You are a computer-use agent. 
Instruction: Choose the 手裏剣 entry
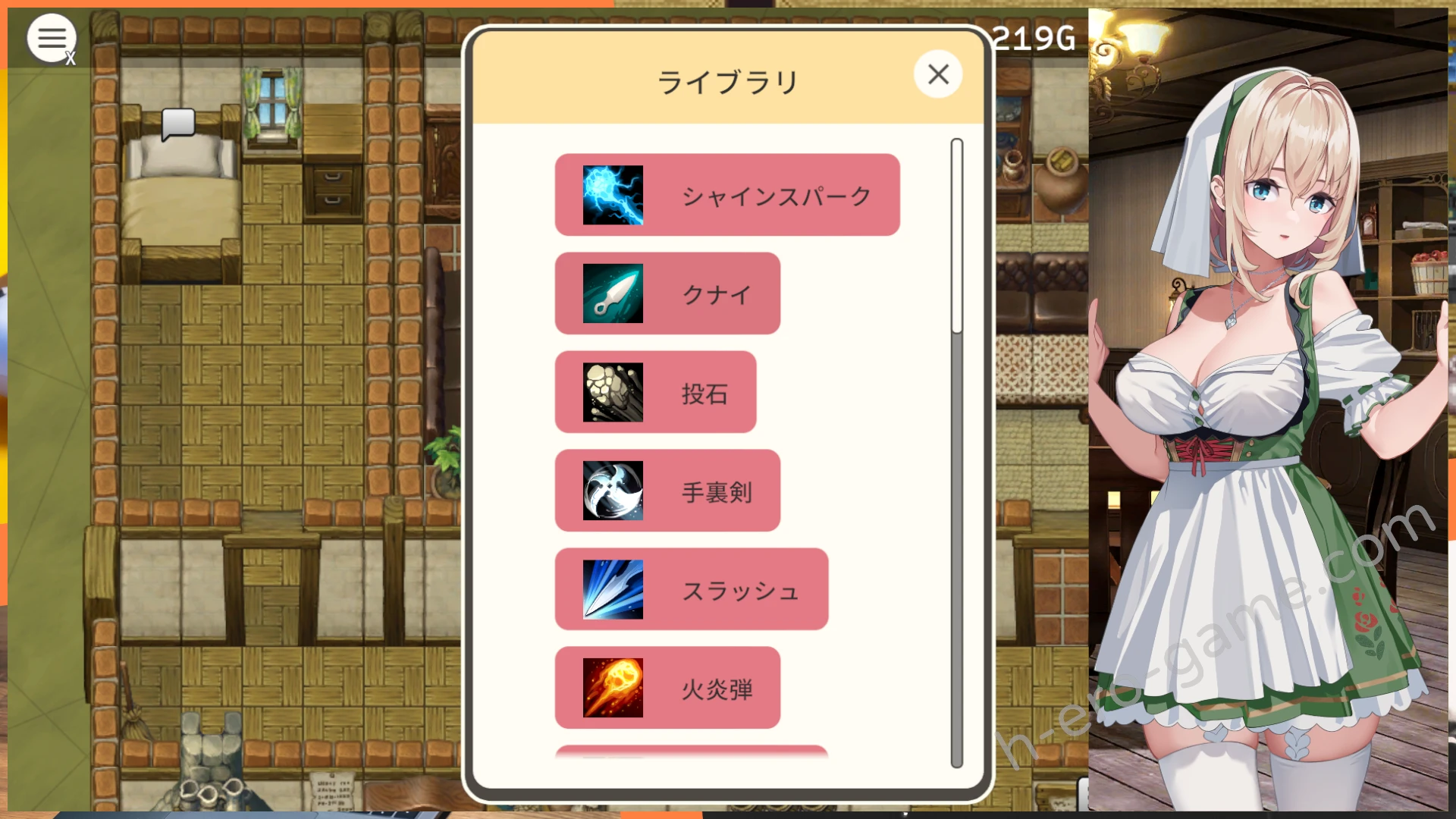pyautogui.click(x=667, y=491)
